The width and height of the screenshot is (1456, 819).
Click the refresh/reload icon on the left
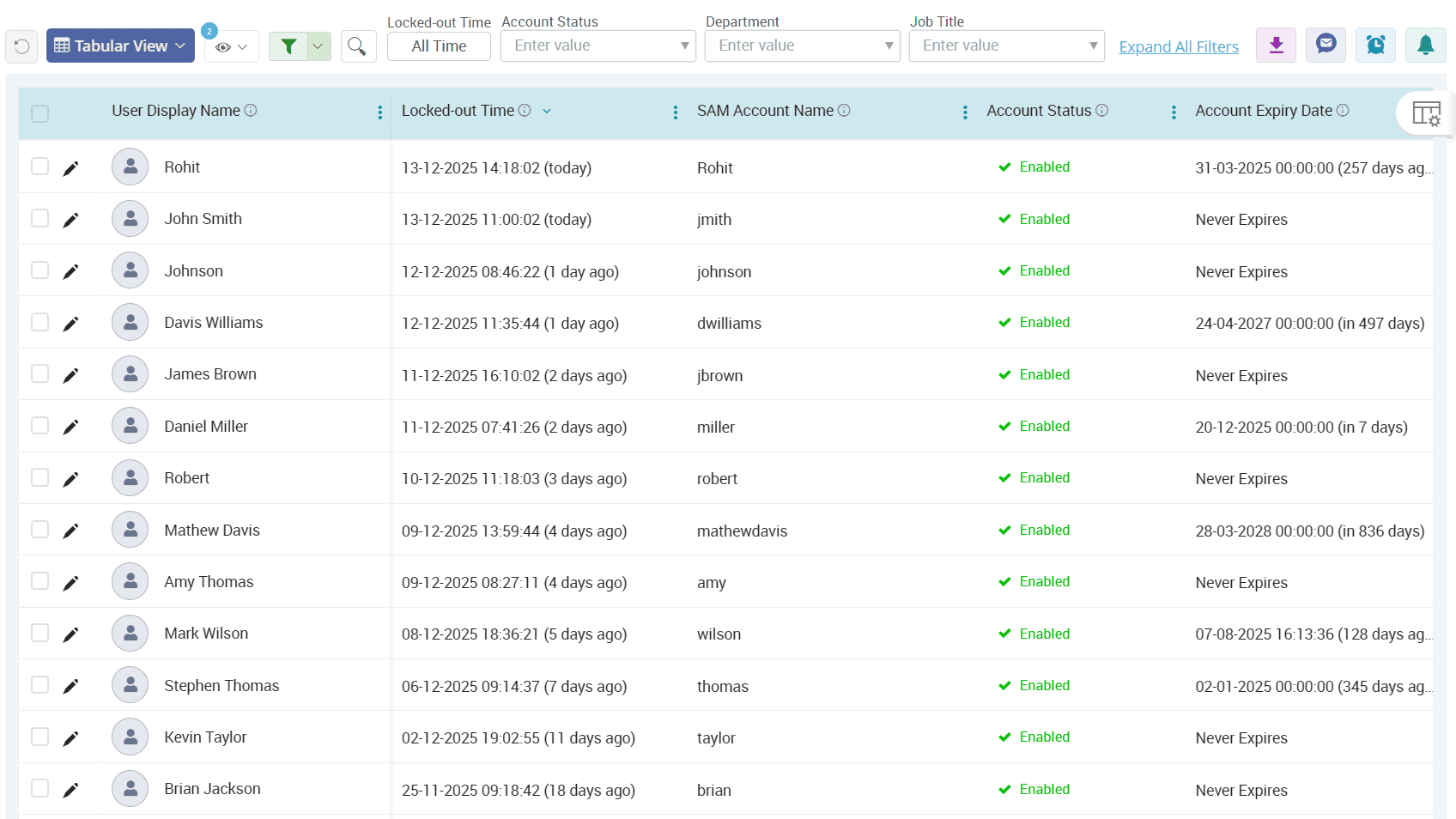tap(21, 45)
